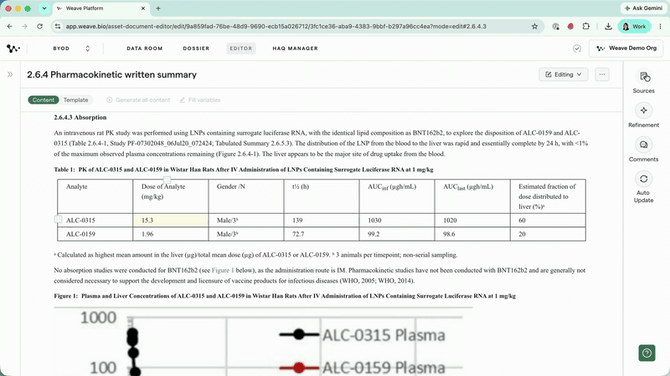The height and width of the screenshot is (376, 670).
Task: Go to the Data Room tab
Action: pos(144,48)
